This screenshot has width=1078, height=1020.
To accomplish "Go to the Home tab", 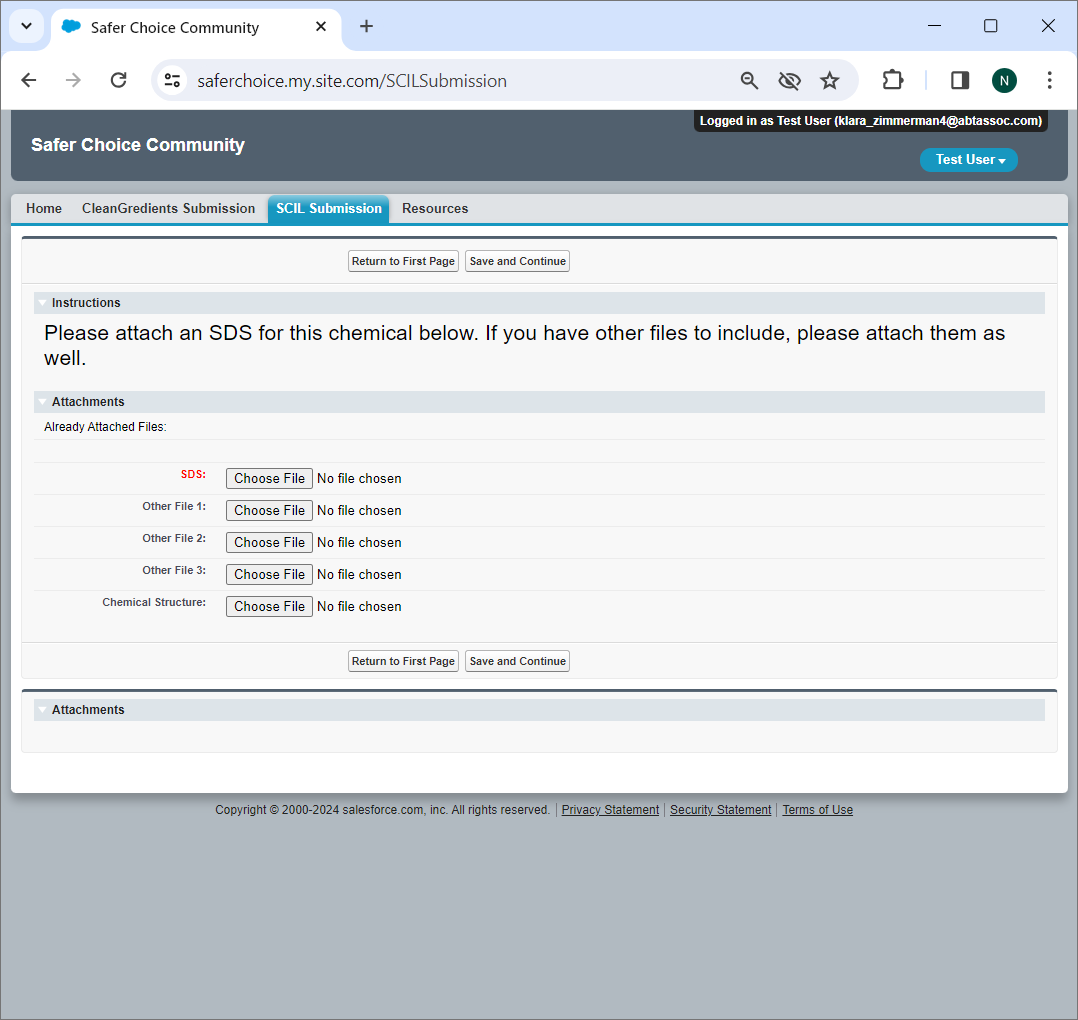I will tap(44, 208).
